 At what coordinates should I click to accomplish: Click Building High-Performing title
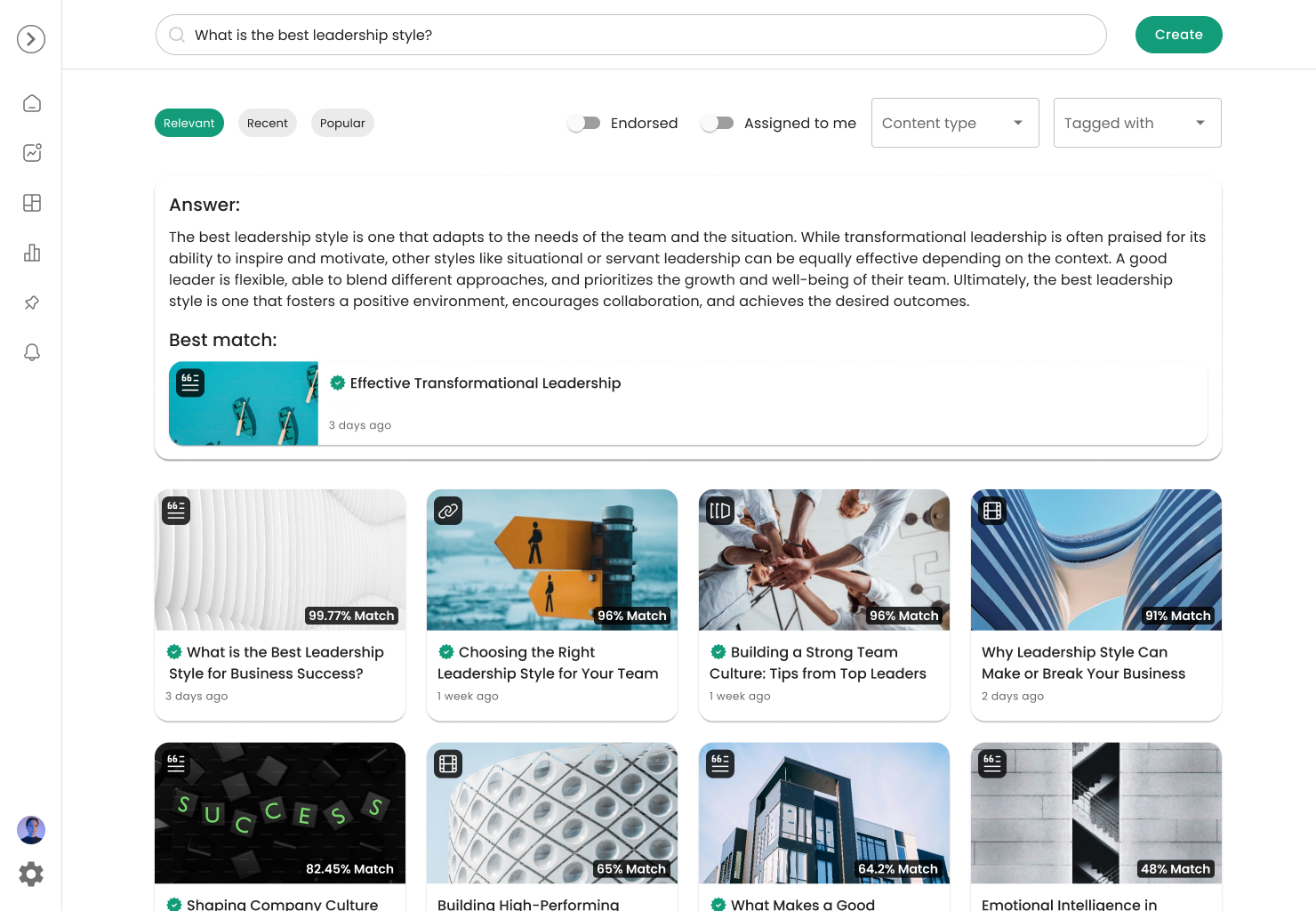click(x=528, y=904)
